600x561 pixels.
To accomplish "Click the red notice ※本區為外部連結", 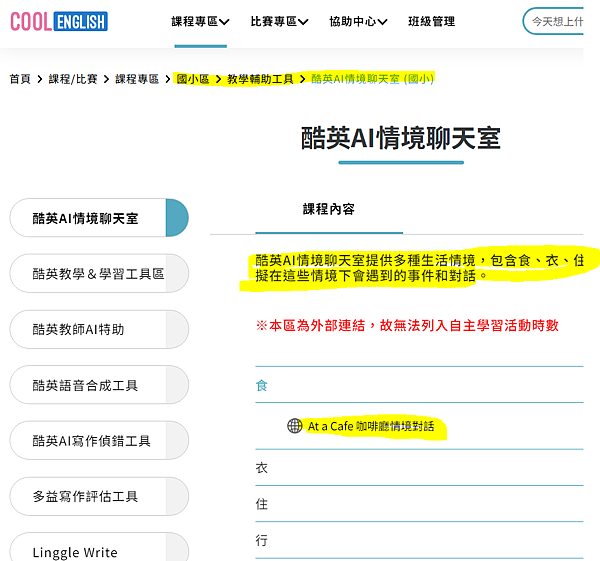I will (x=407, y=325).
